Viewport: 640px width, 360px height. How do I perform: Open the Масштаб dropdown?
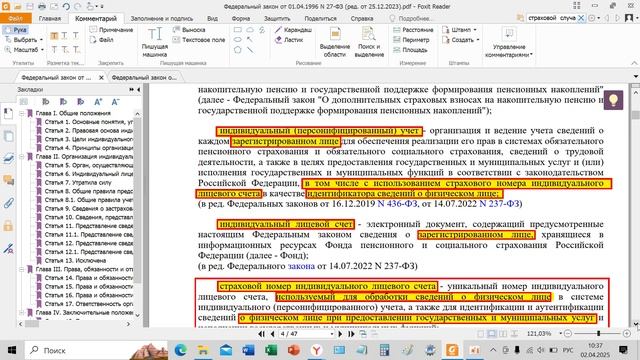pyautogui.click(x=24, y=50)
